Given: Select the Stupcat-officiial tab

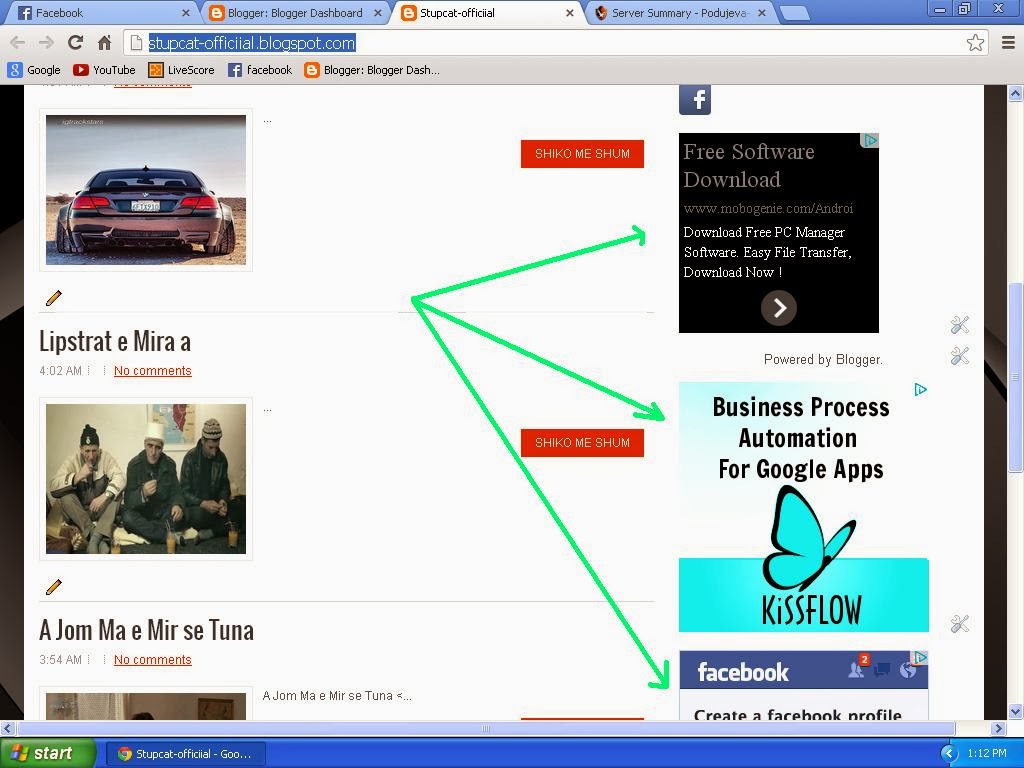Looking at the screenshot, I should (487, 13).
